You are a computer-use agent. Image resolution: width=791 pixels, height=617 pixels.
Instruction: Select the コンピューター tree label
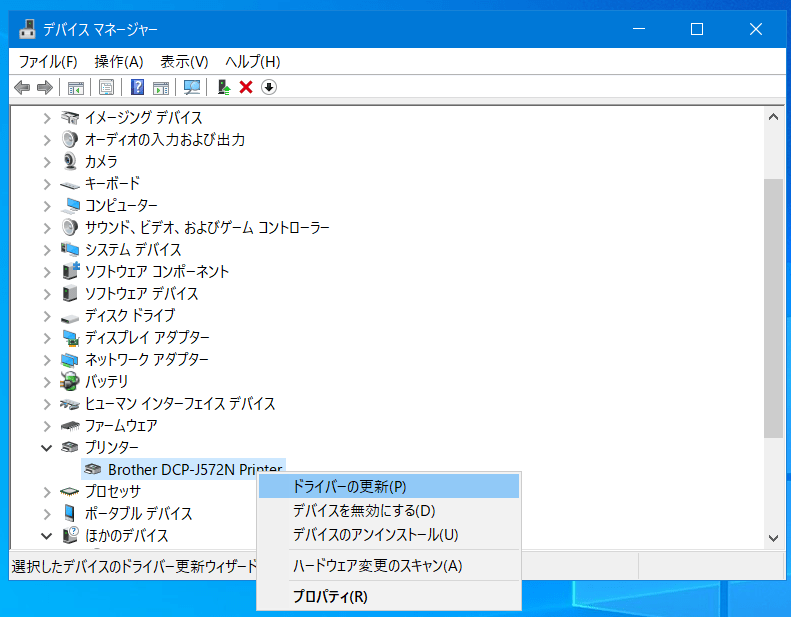(121, 206)
